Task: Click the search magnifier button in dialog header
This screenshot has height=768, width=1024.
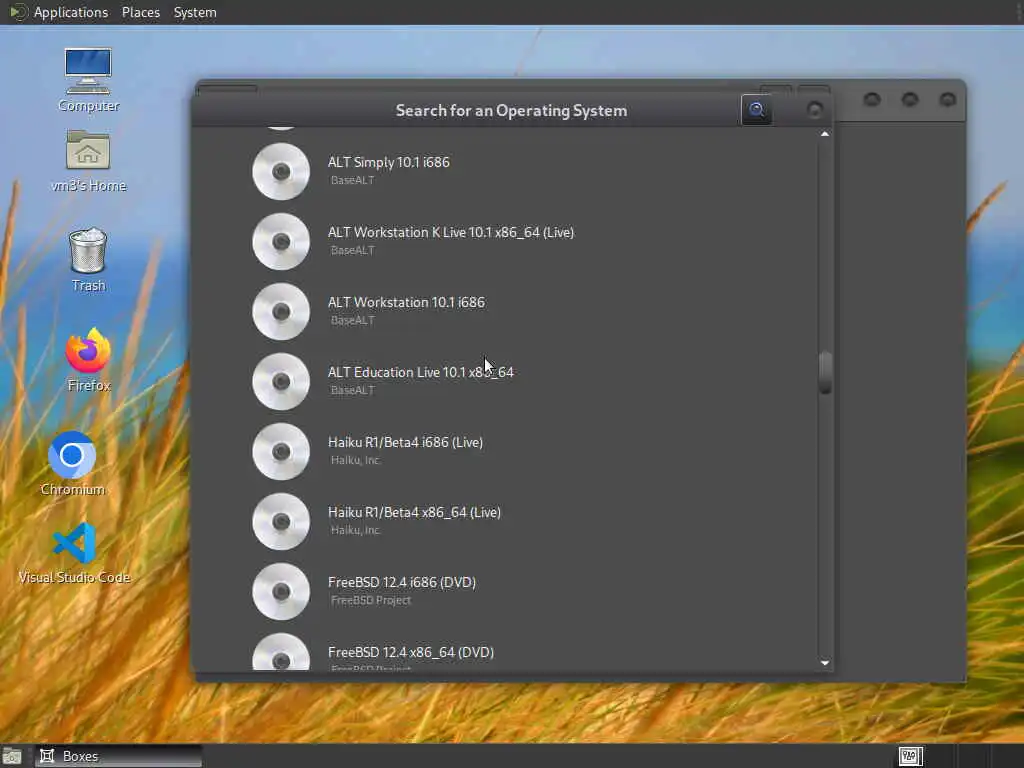Action: [756, 110]
